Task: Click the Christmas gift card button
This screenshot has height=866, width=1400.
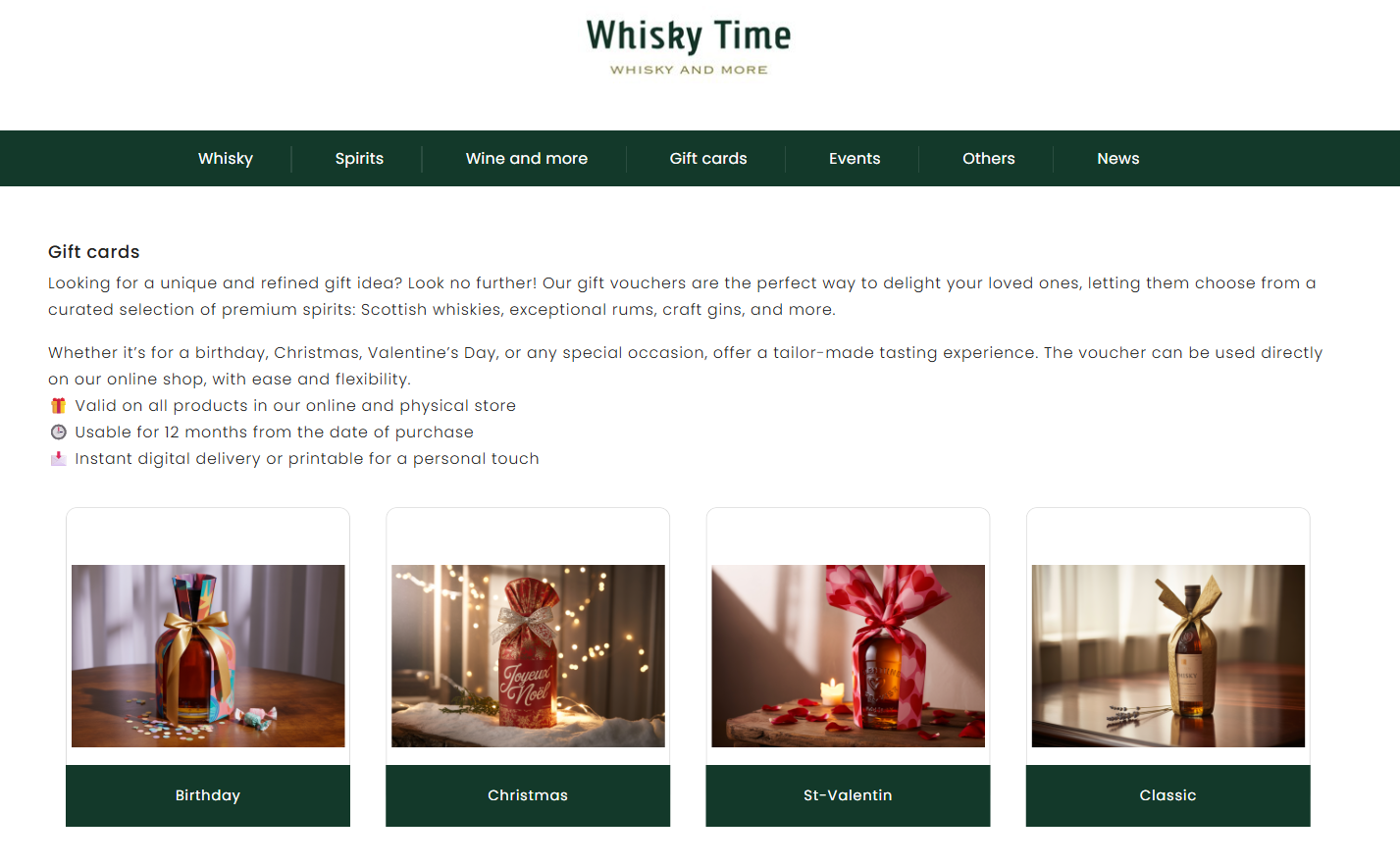Action: coord(528,795)
